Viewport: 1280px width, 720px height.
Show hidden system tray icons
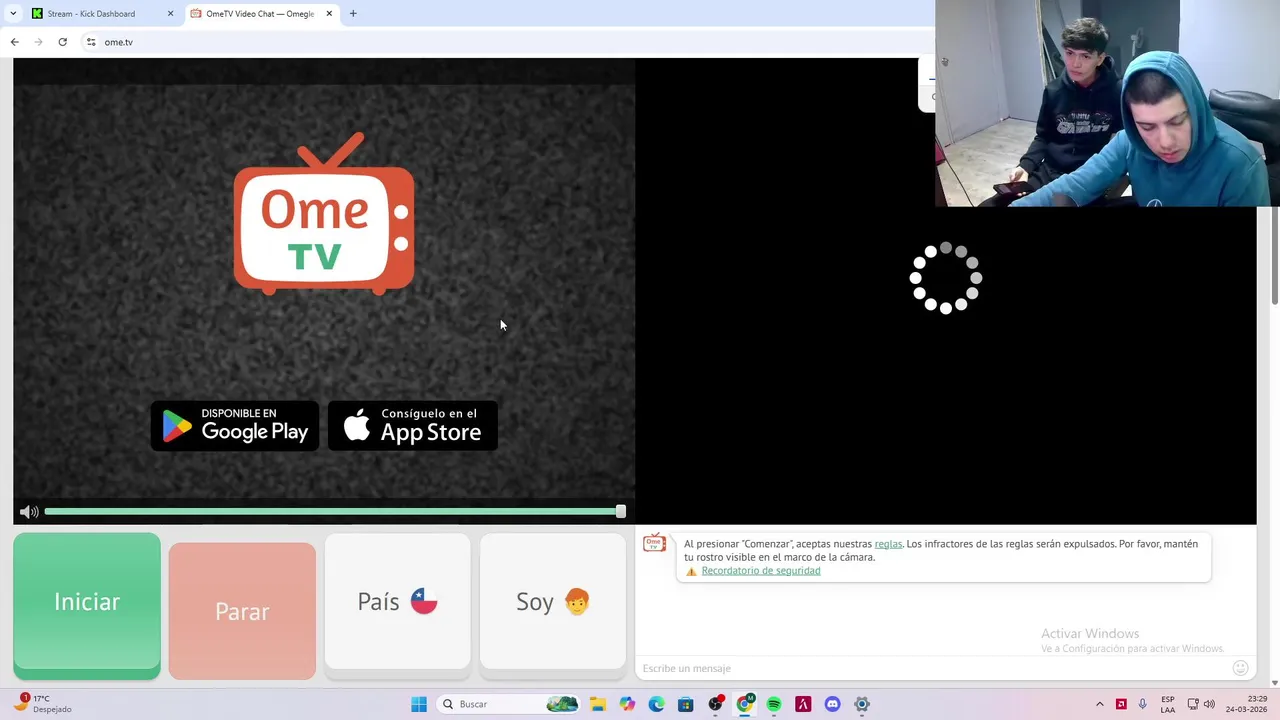coord(1099,704)
